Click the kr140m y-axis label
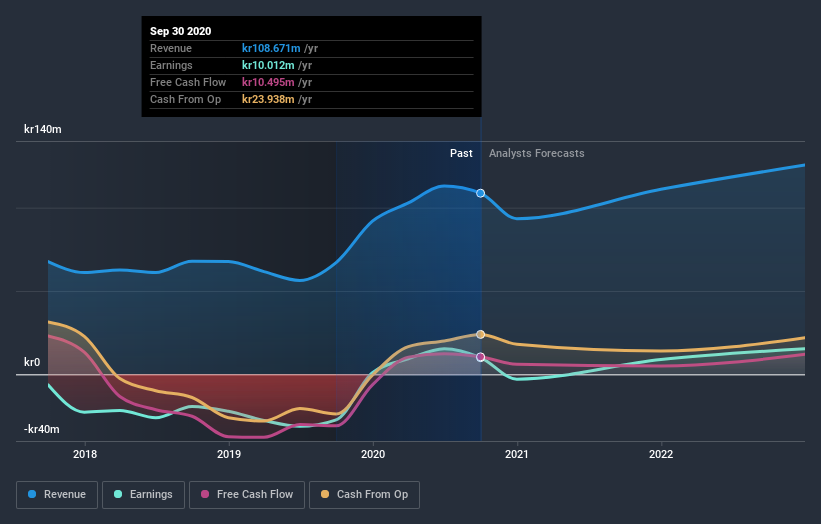The image size is (821, 524). [42, 129]
